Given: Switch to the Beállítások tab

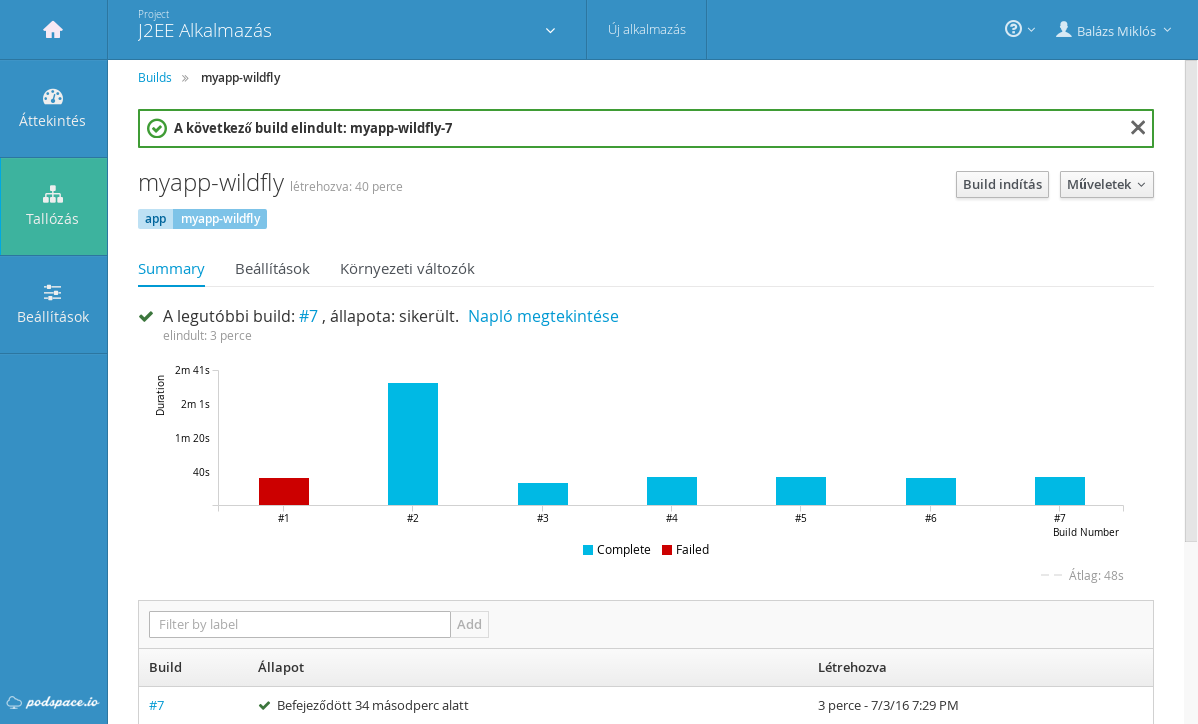Looking at the screenshot, I should [x=272, y=269].
